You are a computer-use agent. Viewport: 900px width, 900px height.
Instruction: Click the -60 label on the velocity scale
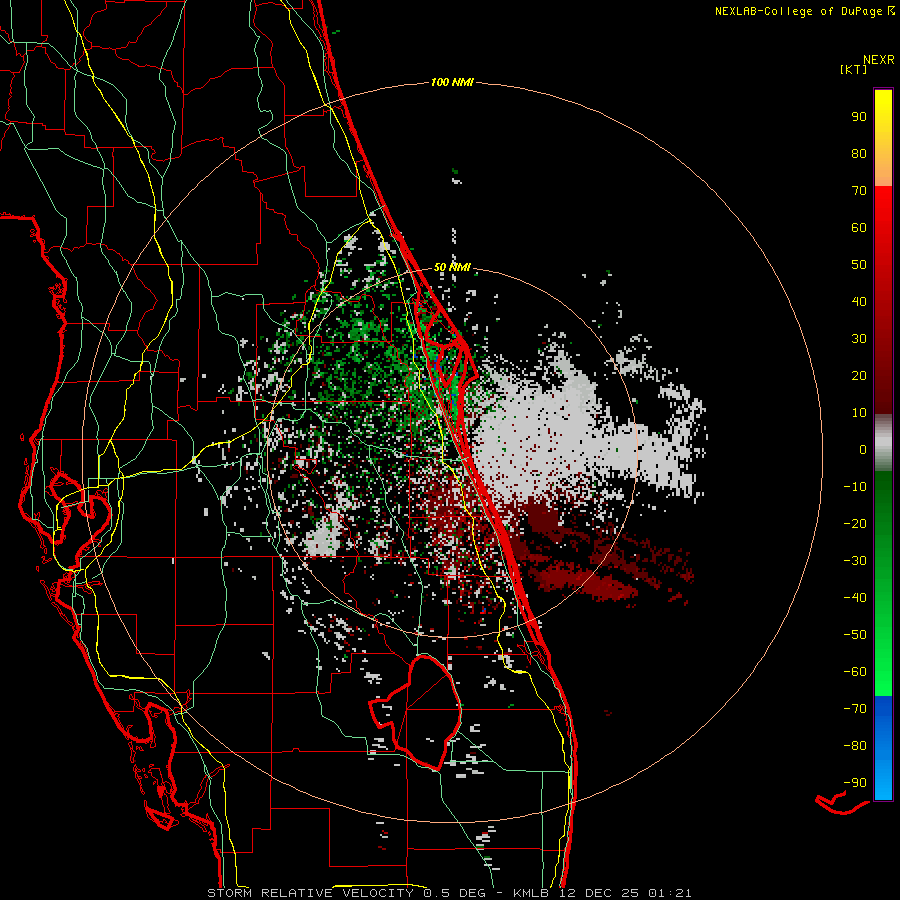pos(855,672)
